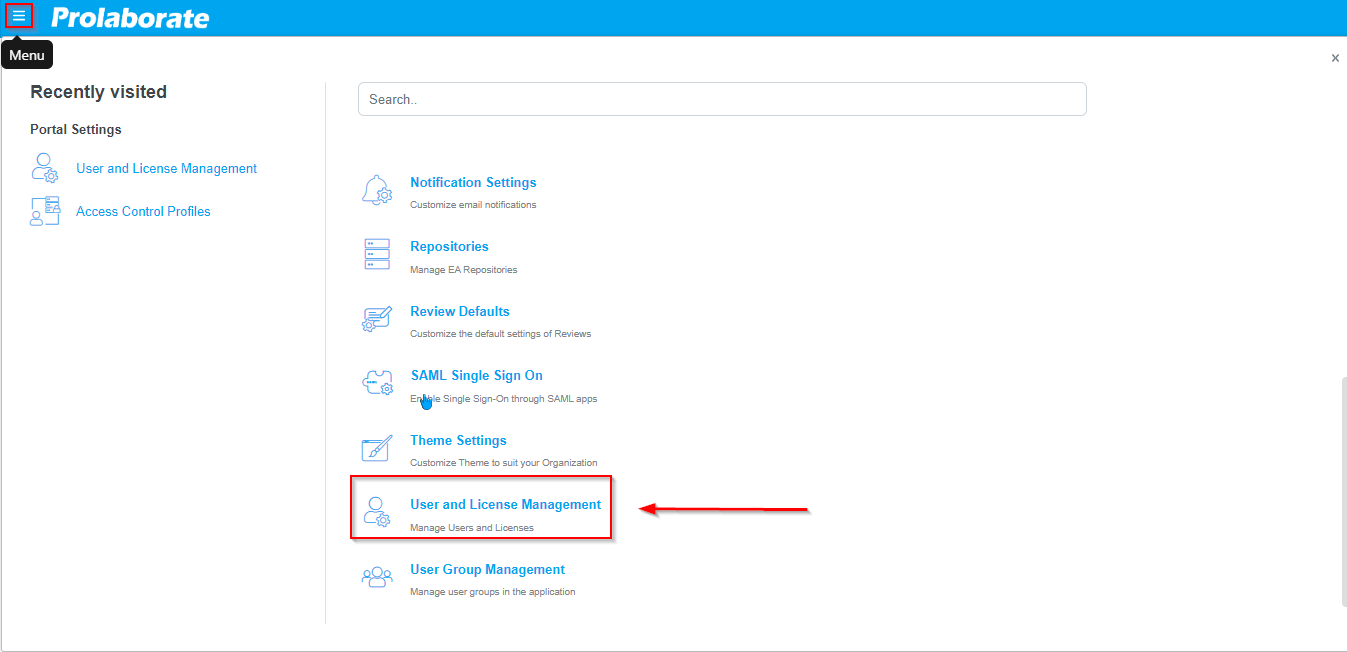Open User and License Management in settings list
Viewport: 1347px width, 652px height.
pos(506,504)
